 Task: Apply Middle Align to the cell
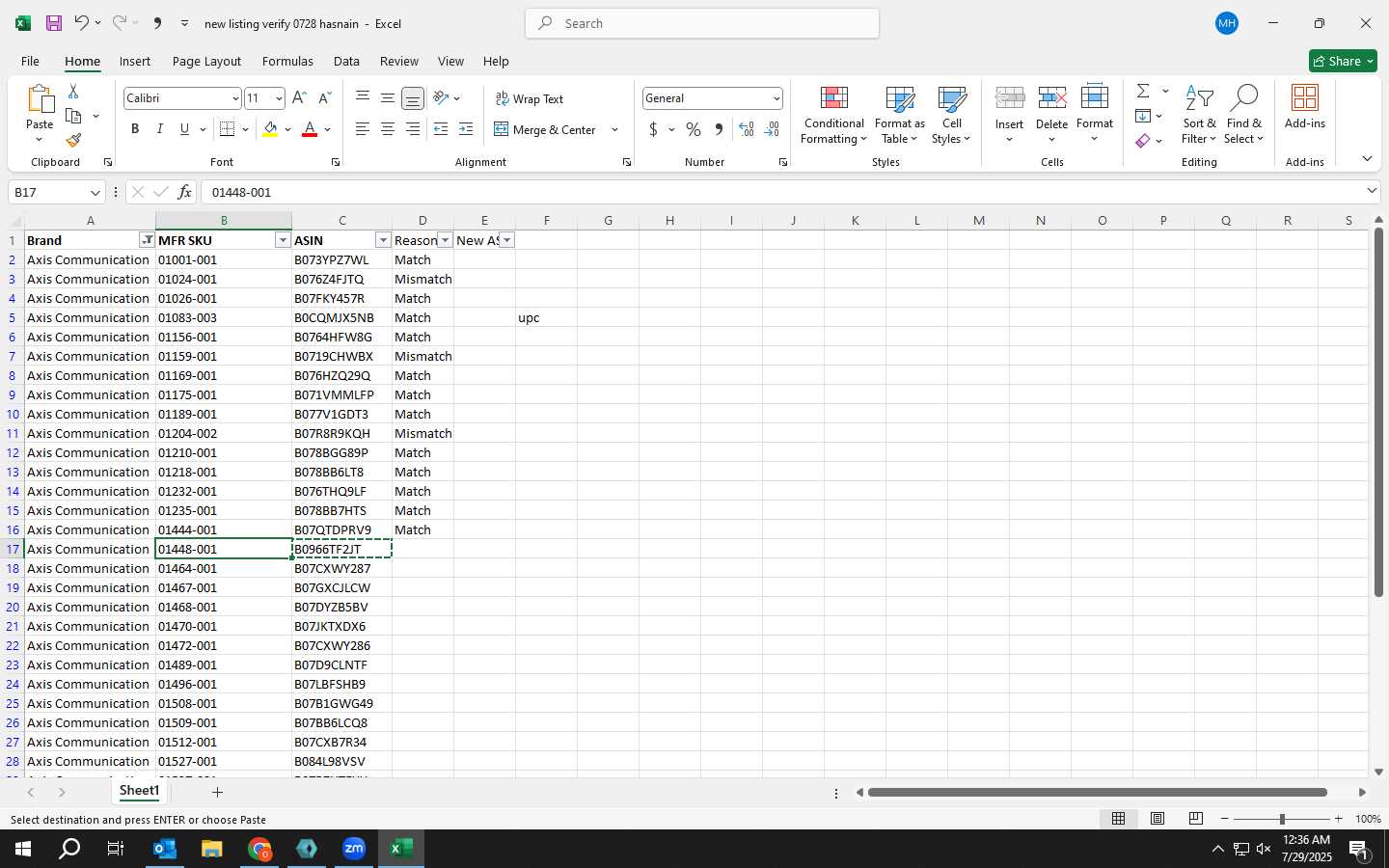(388, 98)
